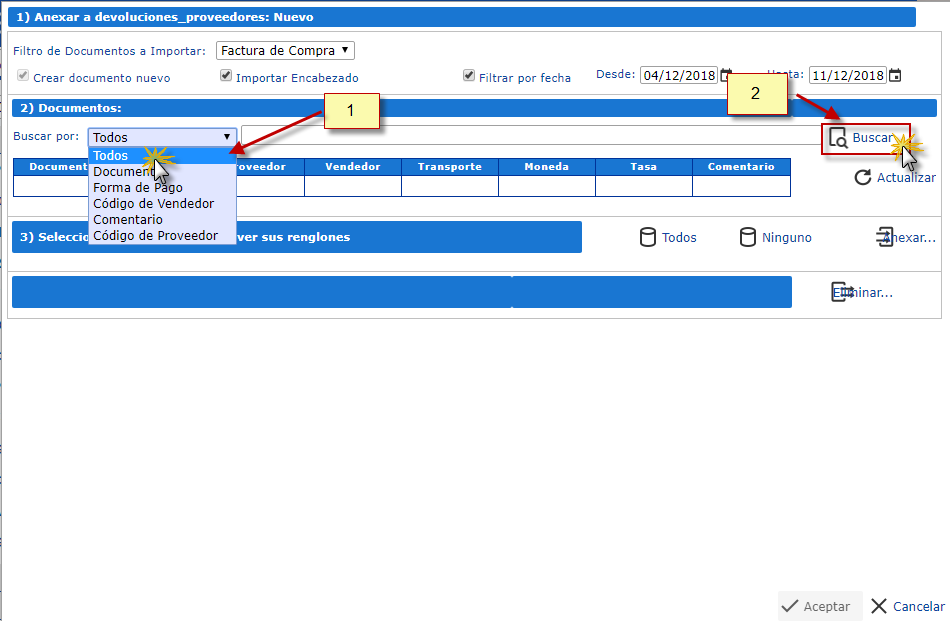Click the Actualizar refresh icon
The width and height of the screenshot is (950, 621).
[863, 178]
